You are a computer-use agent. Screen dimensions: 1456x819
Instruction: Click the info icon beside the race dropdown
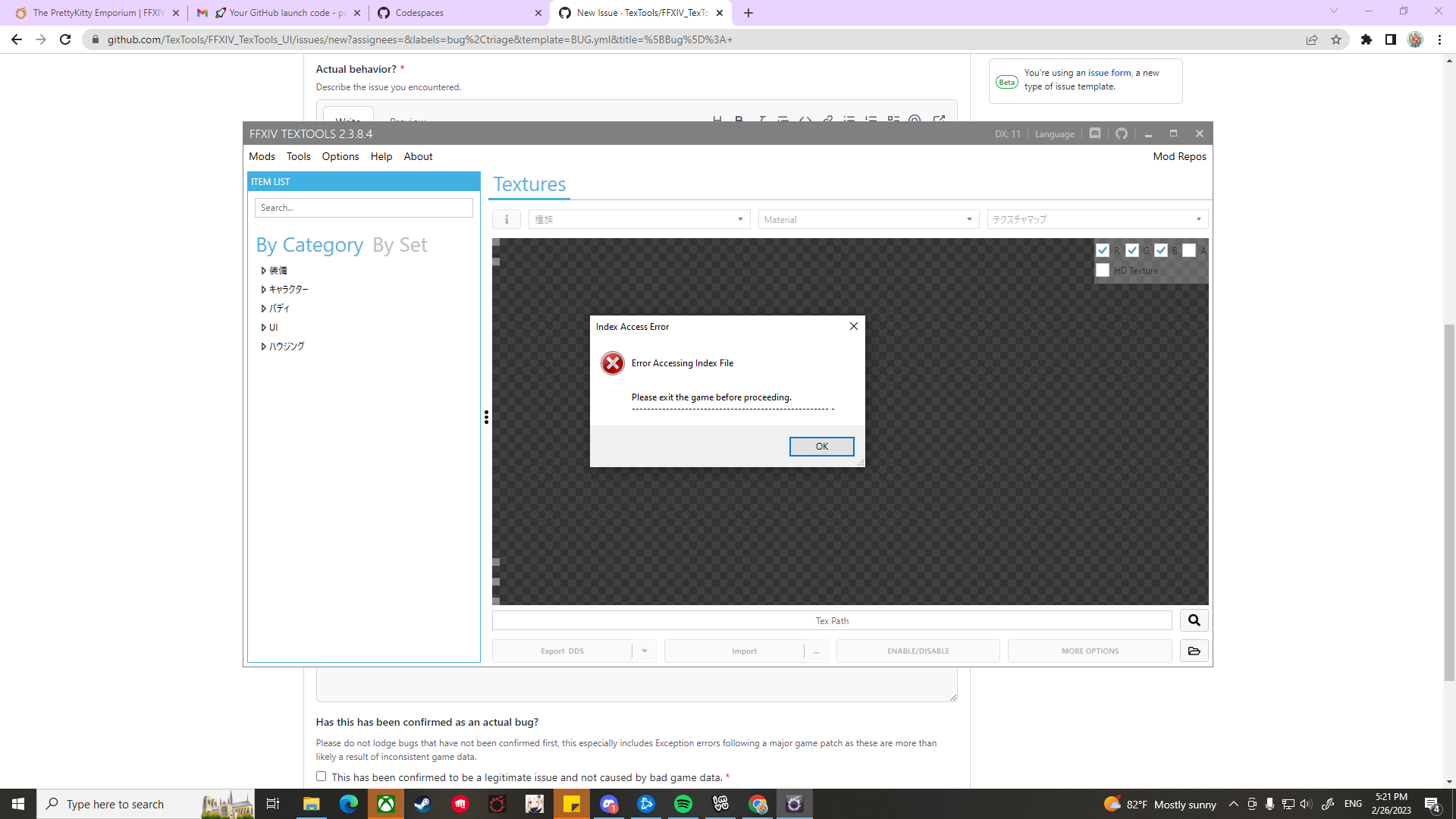[x=506, y=219]
